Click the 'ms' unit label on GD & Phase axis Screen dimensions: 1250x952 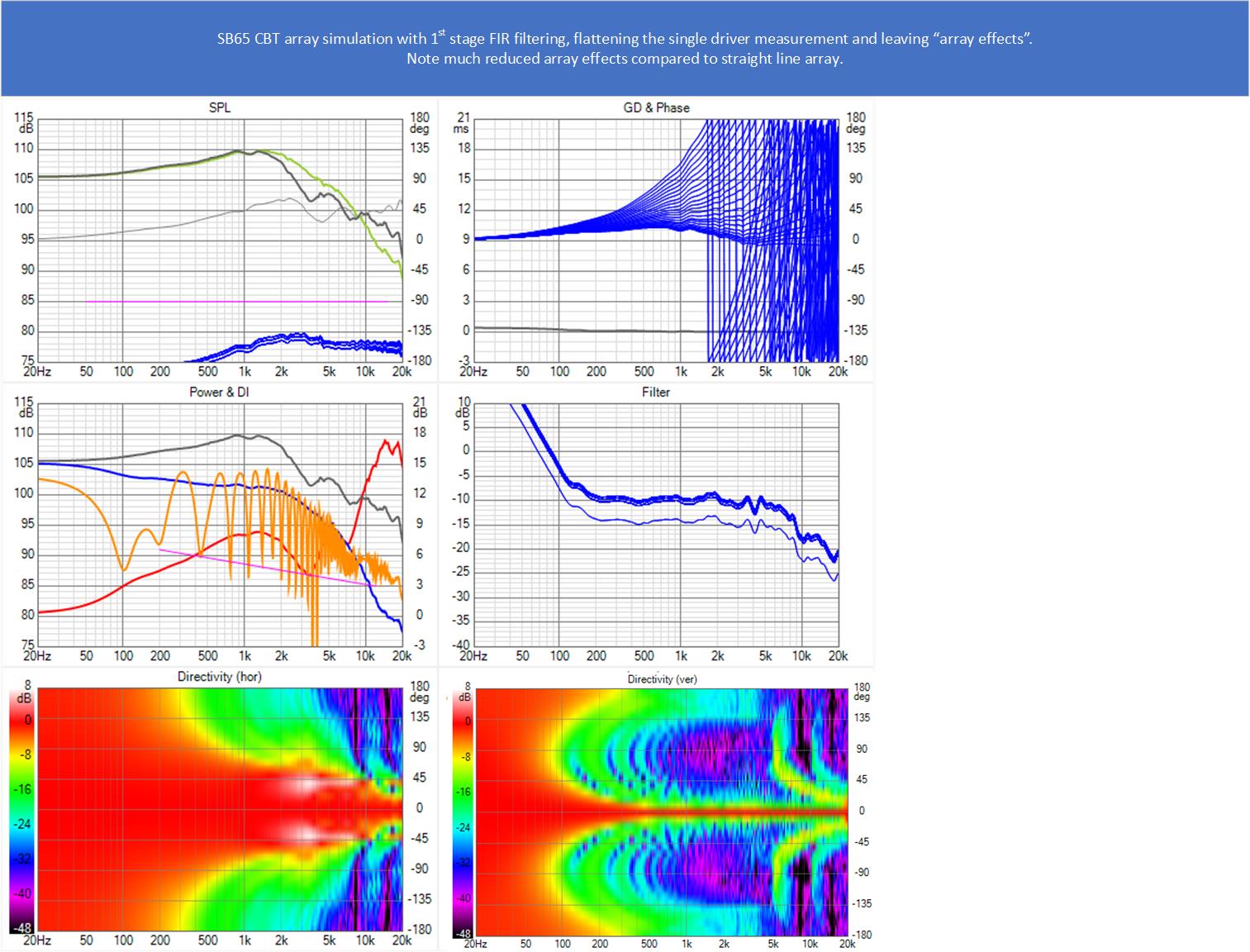(461, 129)
